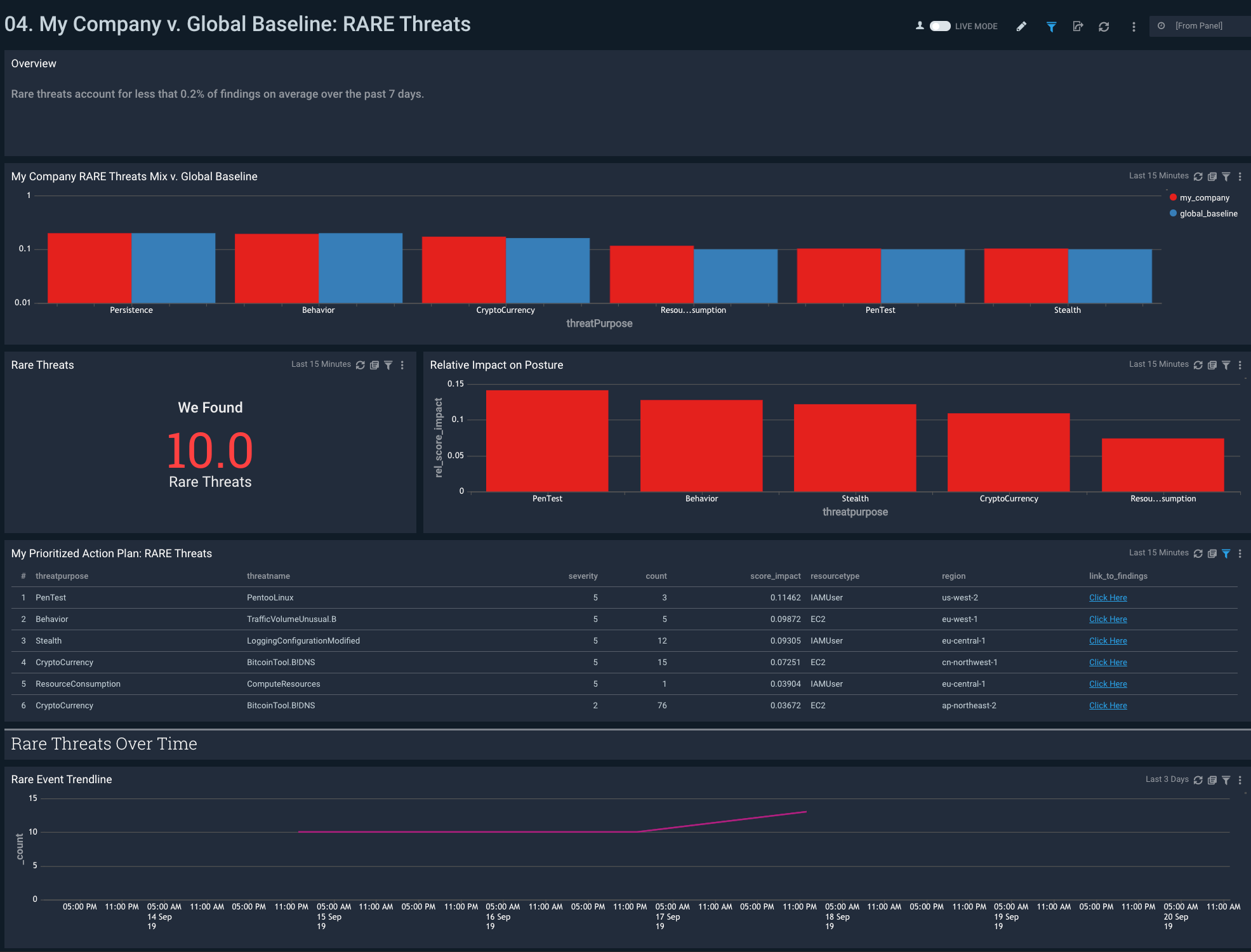Open the [From Panel] time range dropdown
This screenshot has width=1251, height=952.
[x=1200, y=25]
